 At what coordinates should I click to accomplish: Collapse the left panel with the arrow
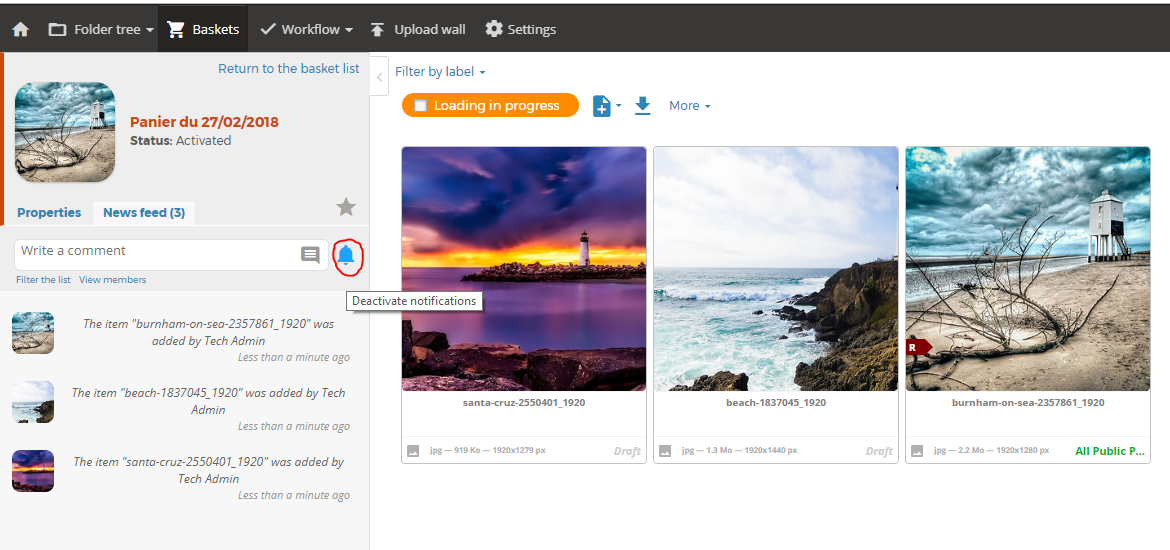tap(379, 76)
